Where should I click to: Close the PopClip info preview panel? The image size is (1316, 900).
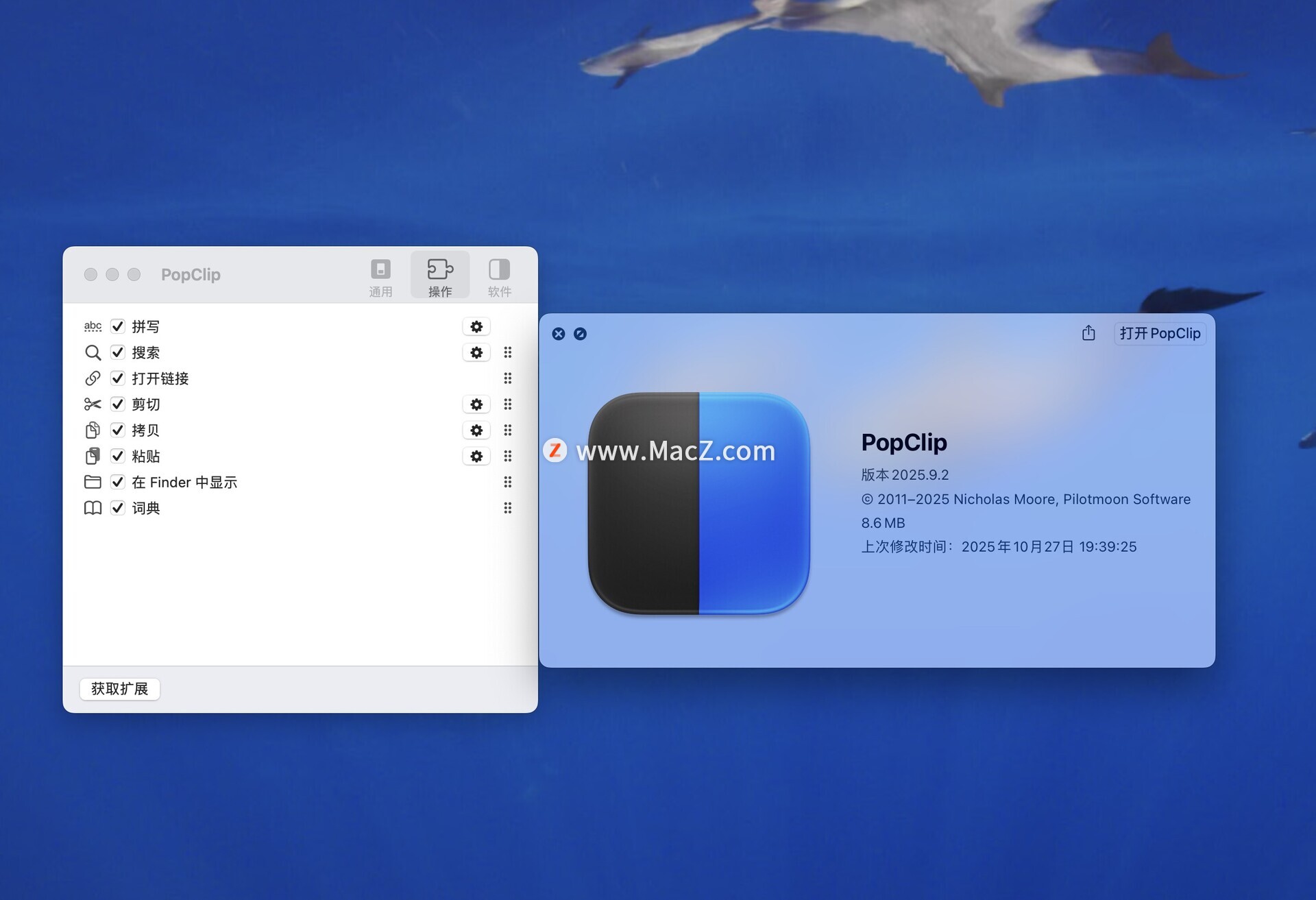[x=559, y=334]
